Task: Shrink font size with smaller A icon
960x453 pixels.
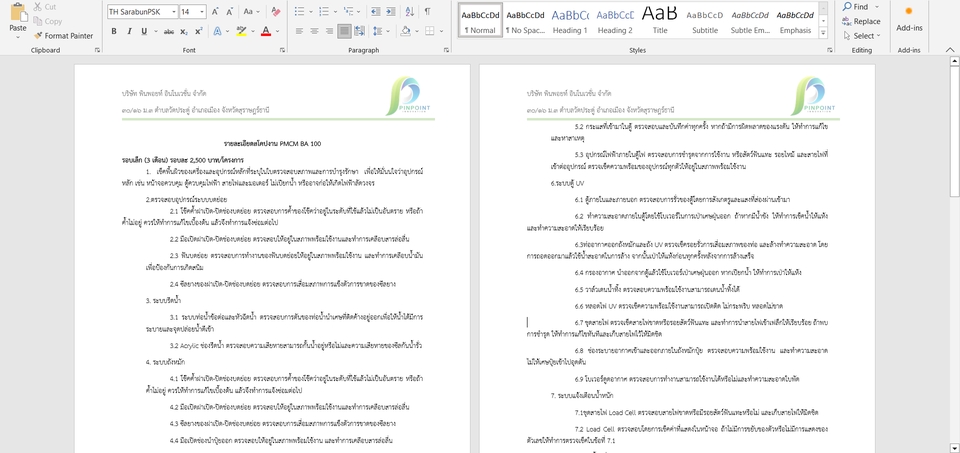Action: point(230,12)
